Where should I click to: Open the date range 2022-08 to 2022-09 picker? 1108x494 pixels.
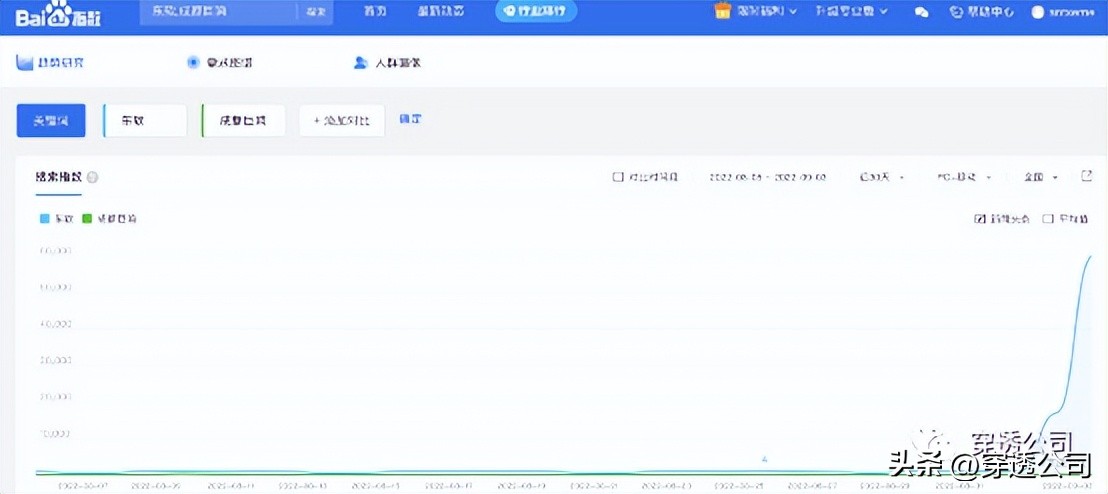coord(767,177)
